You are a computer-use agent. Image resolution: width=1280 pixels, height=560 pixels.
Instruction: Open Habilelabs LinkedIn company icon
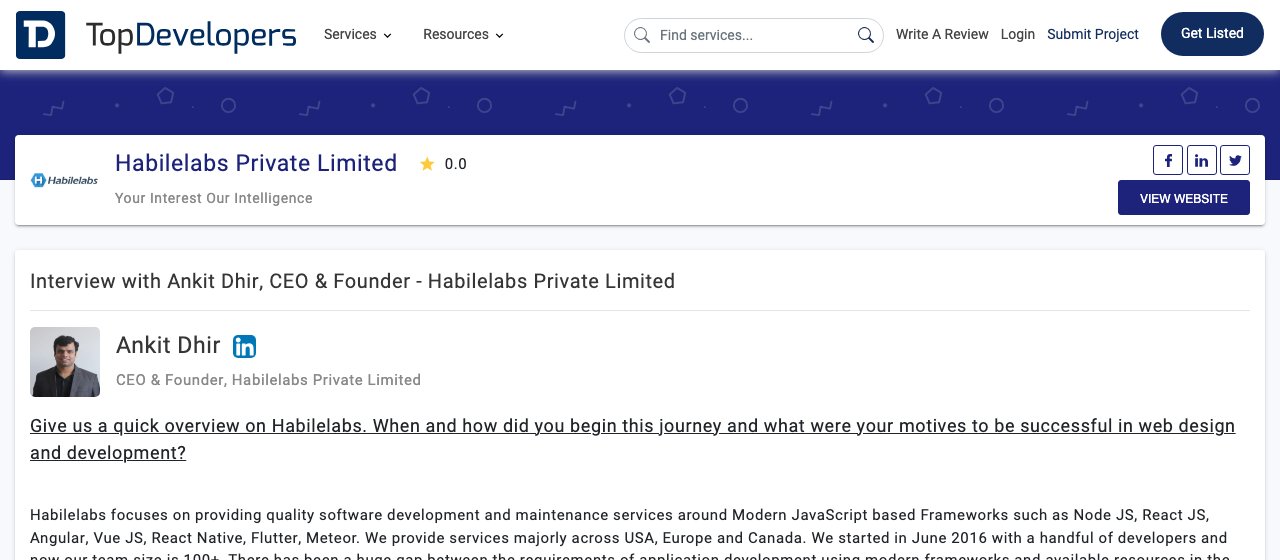click(x=1201, y=160)
